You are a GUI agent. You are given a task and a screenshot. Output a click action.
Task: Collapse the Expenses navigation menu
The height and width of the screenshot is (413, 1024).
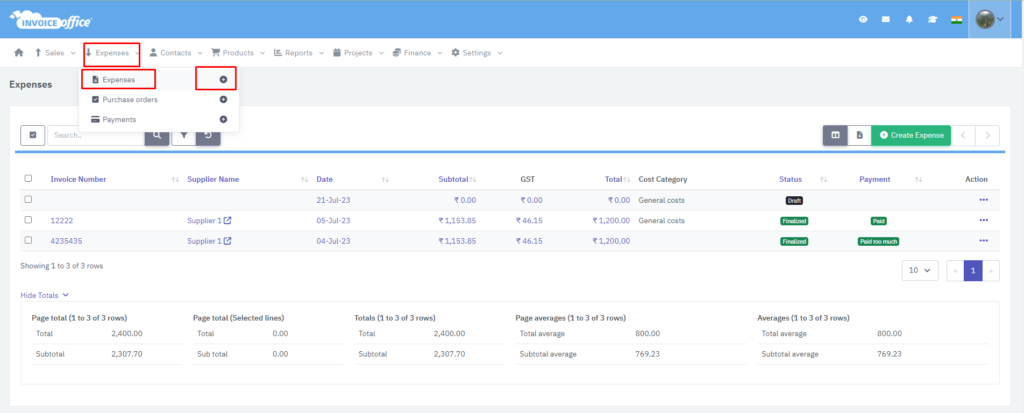click(x=112, y=53)
